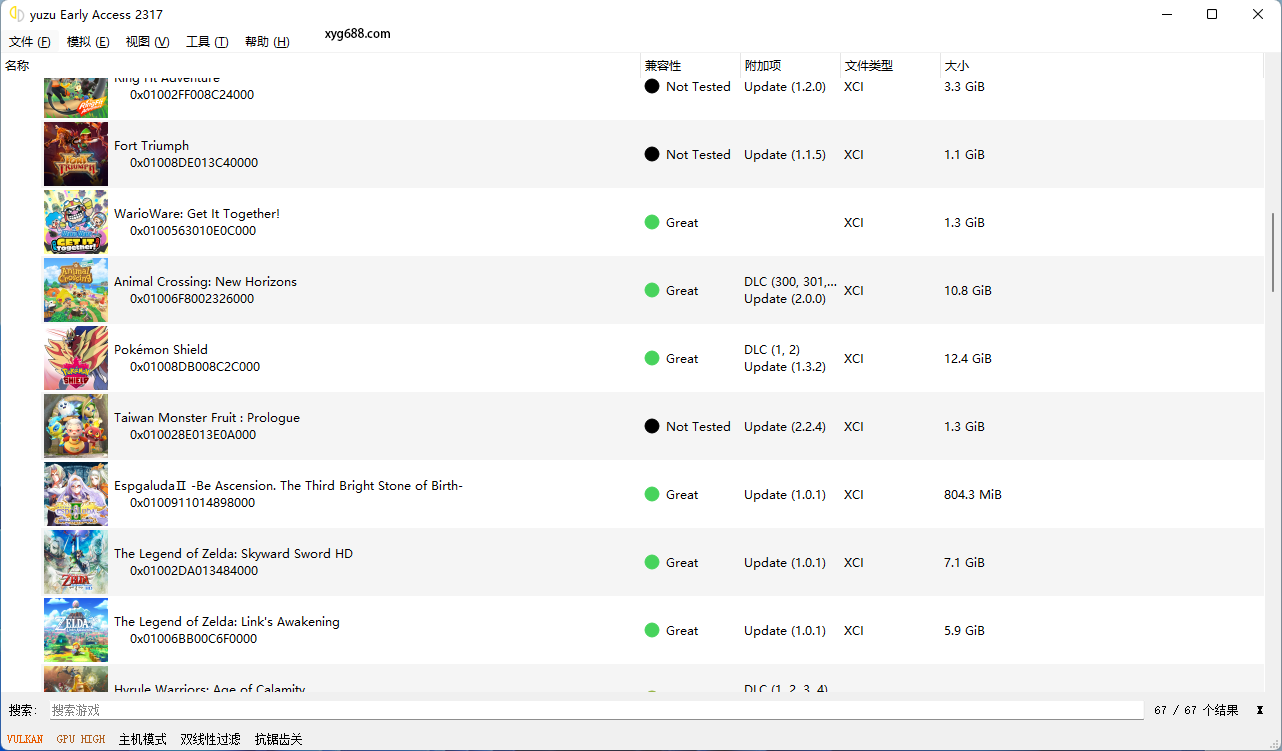The width and height of the screenshot is (1282, 751).
Task: Select The Legend of Zelda: Link's Awakening
Action: click(227, 622)
